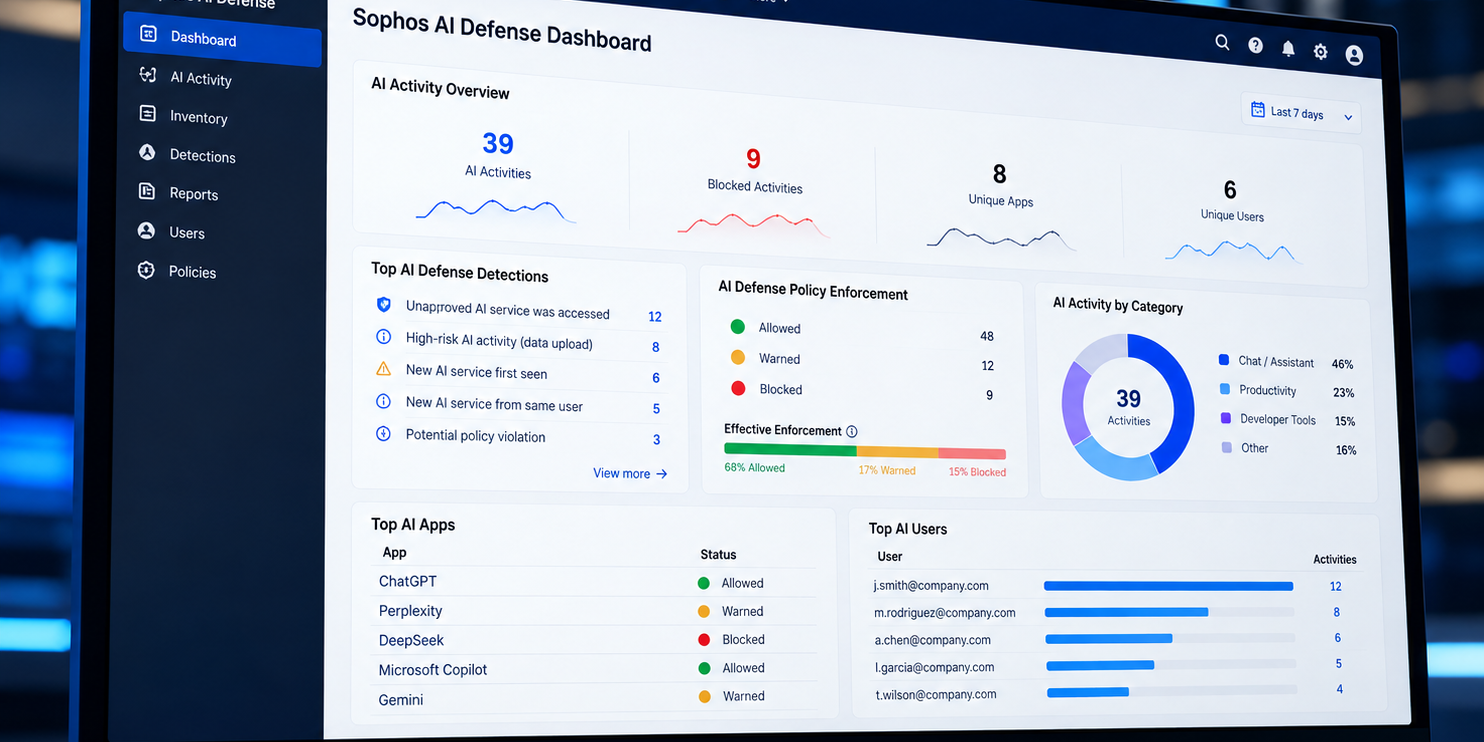Click the warning triangle for New AI service first seen
Screen dimensions: 1484x742
[383, 369]
